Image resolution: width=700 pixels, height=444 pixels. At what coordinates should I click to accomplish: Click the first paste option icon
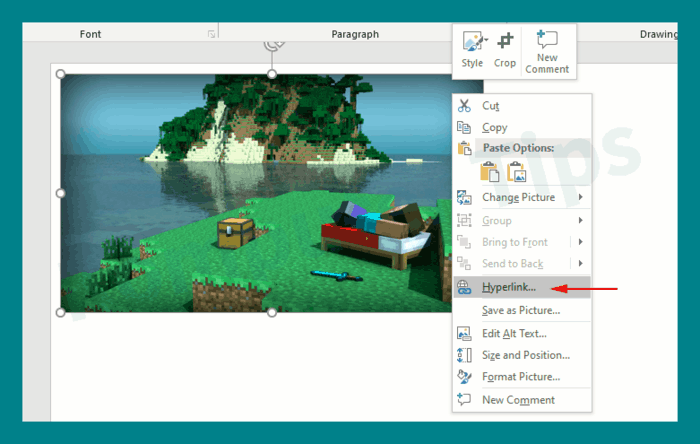click(x=490, y=172)
